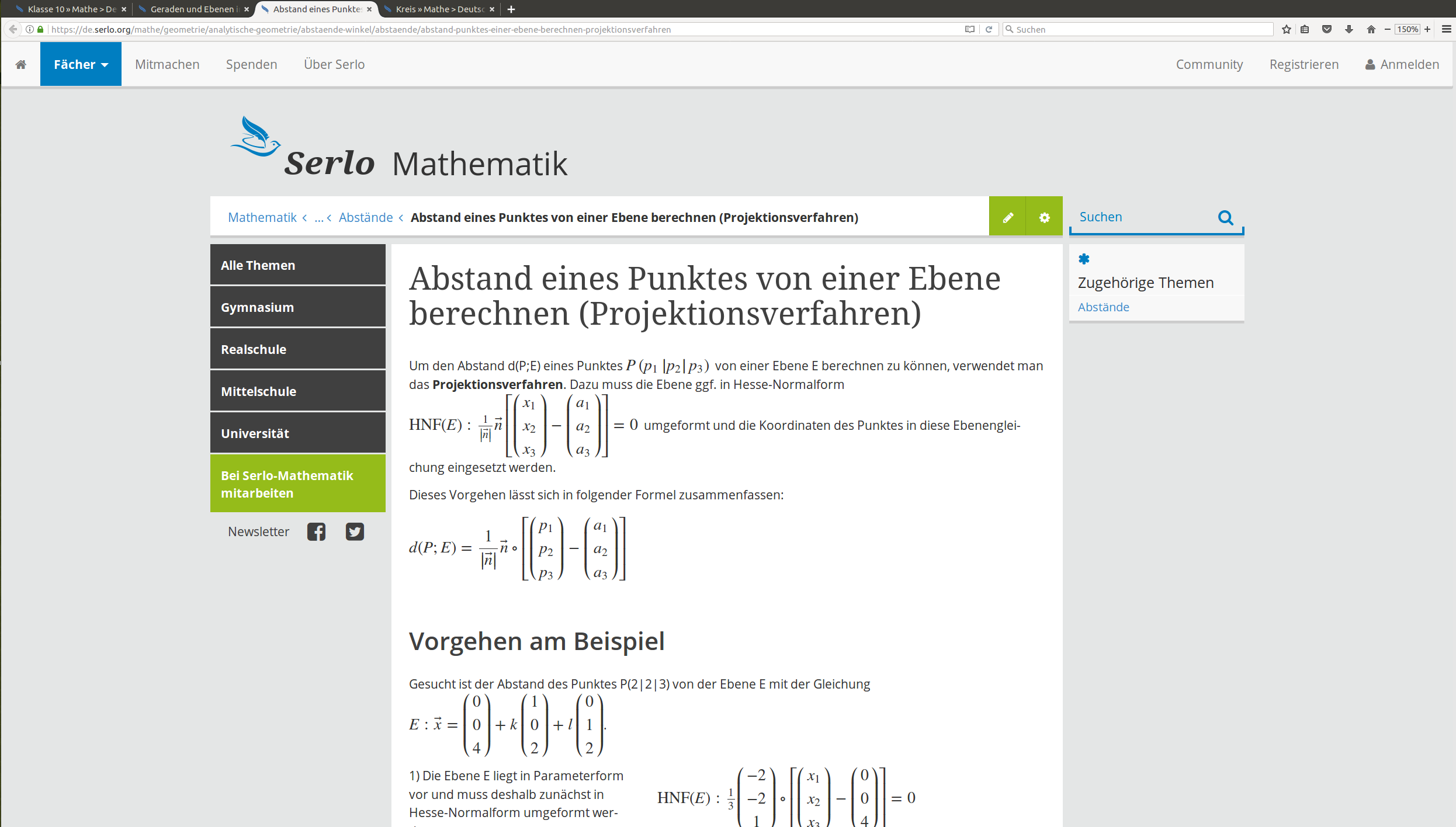Expand the Fächer dropdown menu

click(81, 64)
